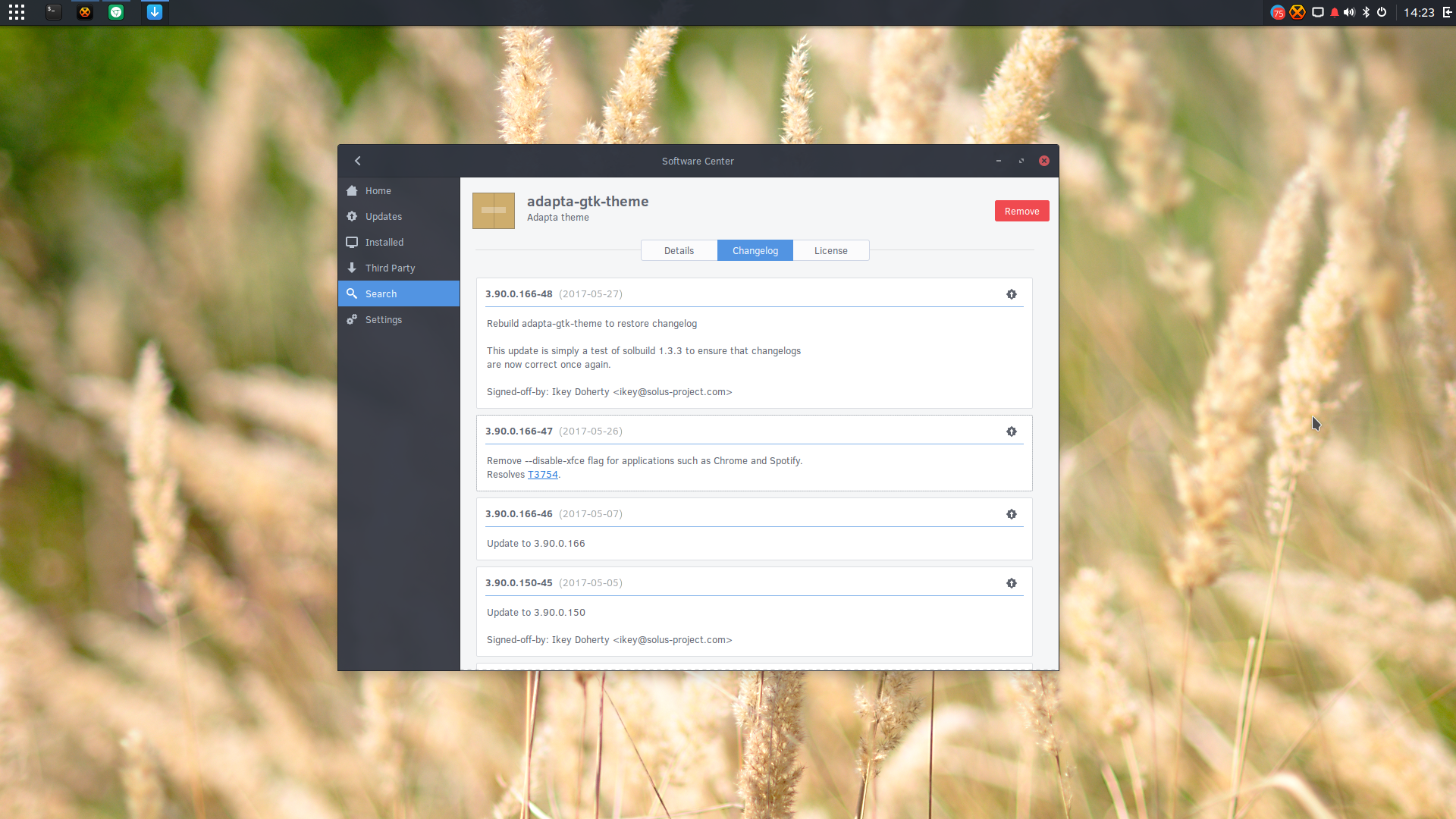The width and height of the screenshot is (1456, 819).
Task: Focus the Software Center taskbar icon
Action: 155,12
